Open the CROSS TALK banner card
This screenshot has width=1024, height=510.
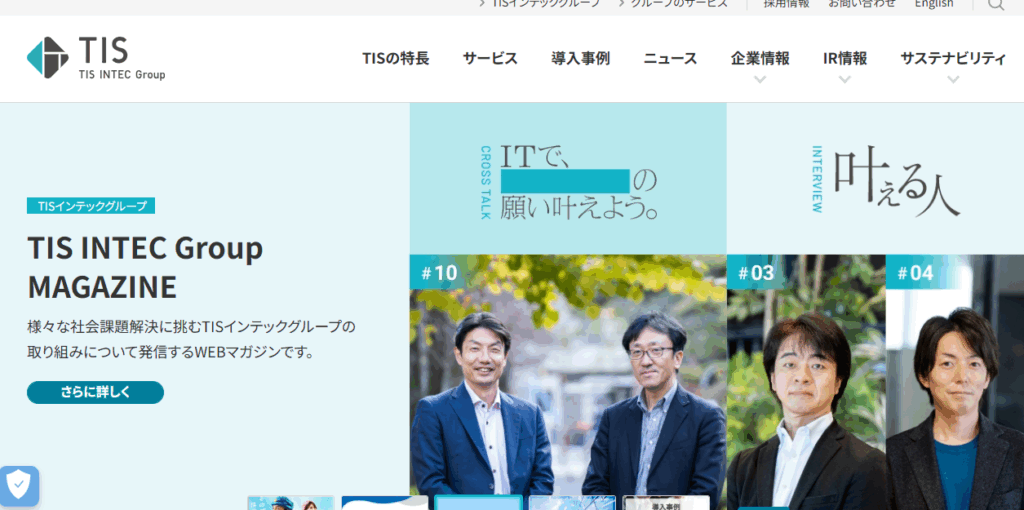pyautogui.click(x=568, y=178)
